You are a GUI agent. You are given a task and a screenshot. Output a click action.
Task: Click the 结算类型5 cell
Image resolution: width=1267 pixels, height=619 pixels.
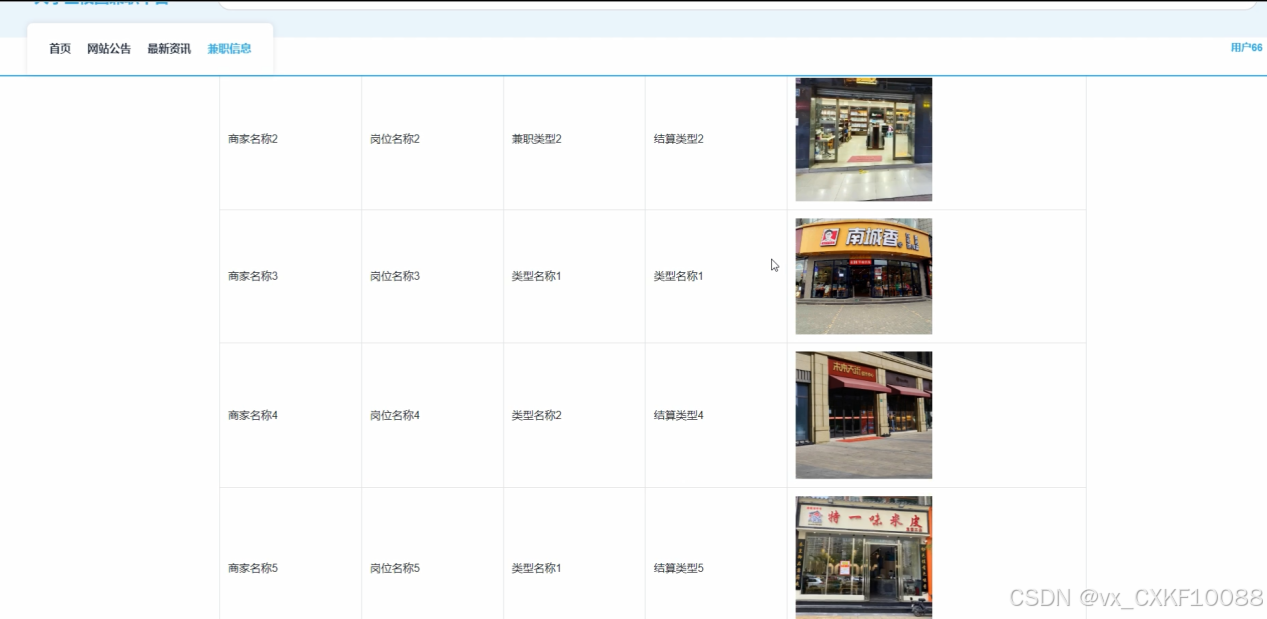[x=679, y=568]
